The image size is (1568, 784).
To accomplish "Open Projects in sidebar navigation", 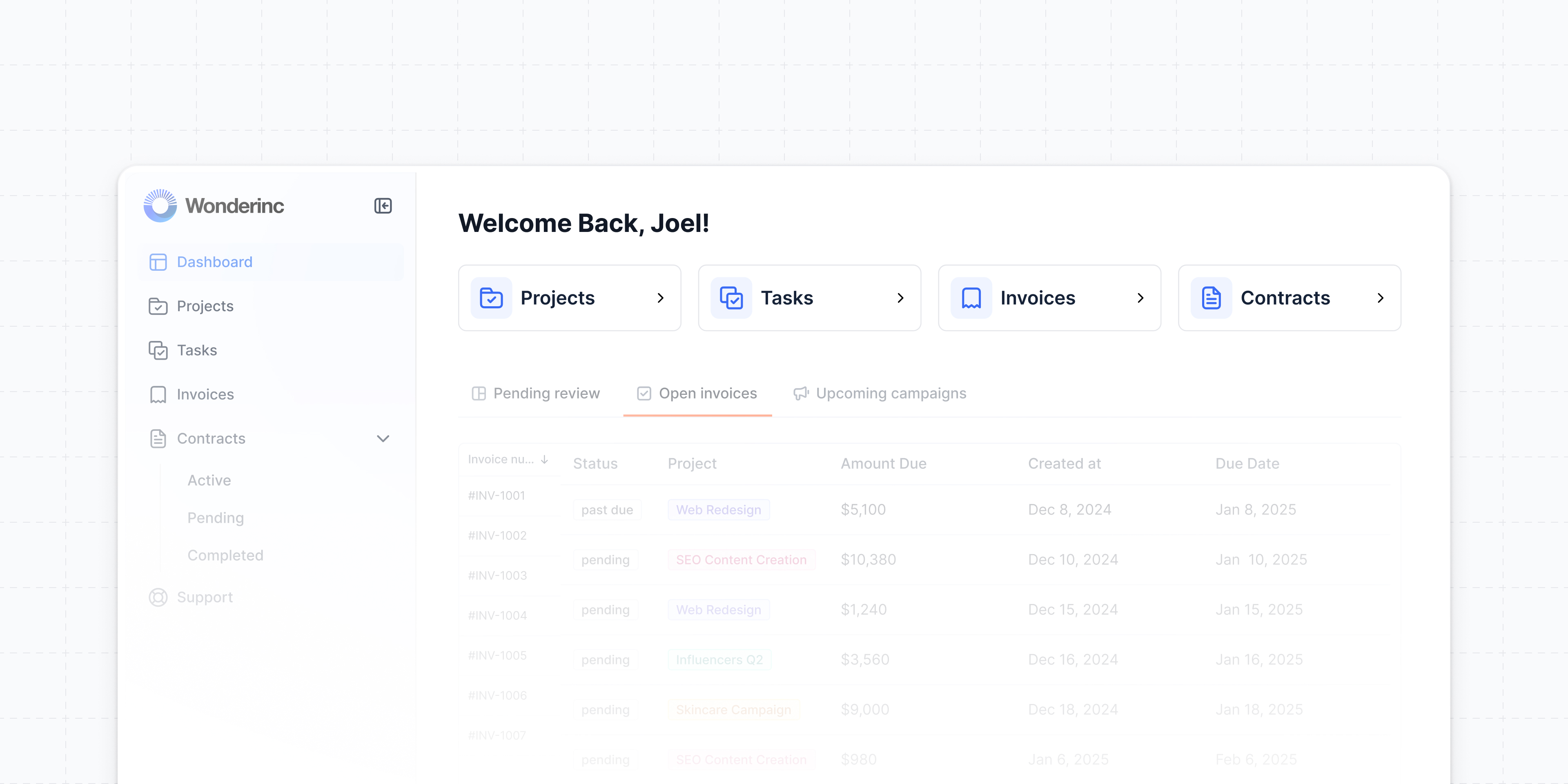I will [272, 306].
